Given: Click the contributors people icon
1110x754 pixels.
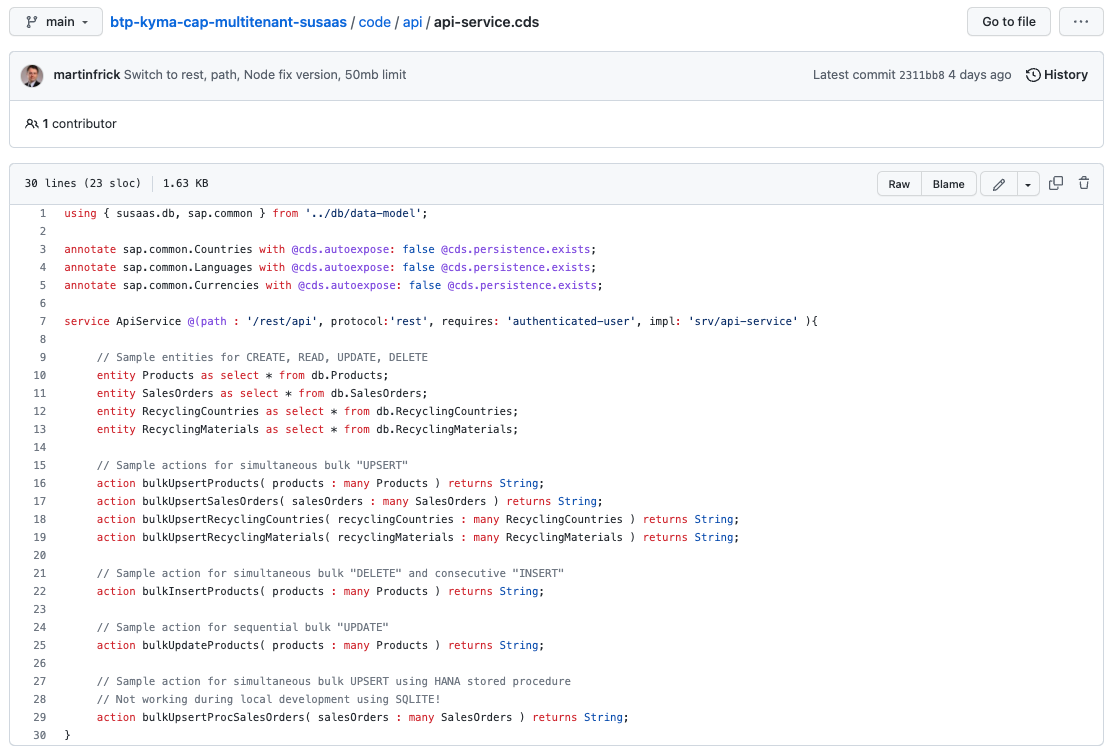Looking at the screenshot, I should (31, 124).
